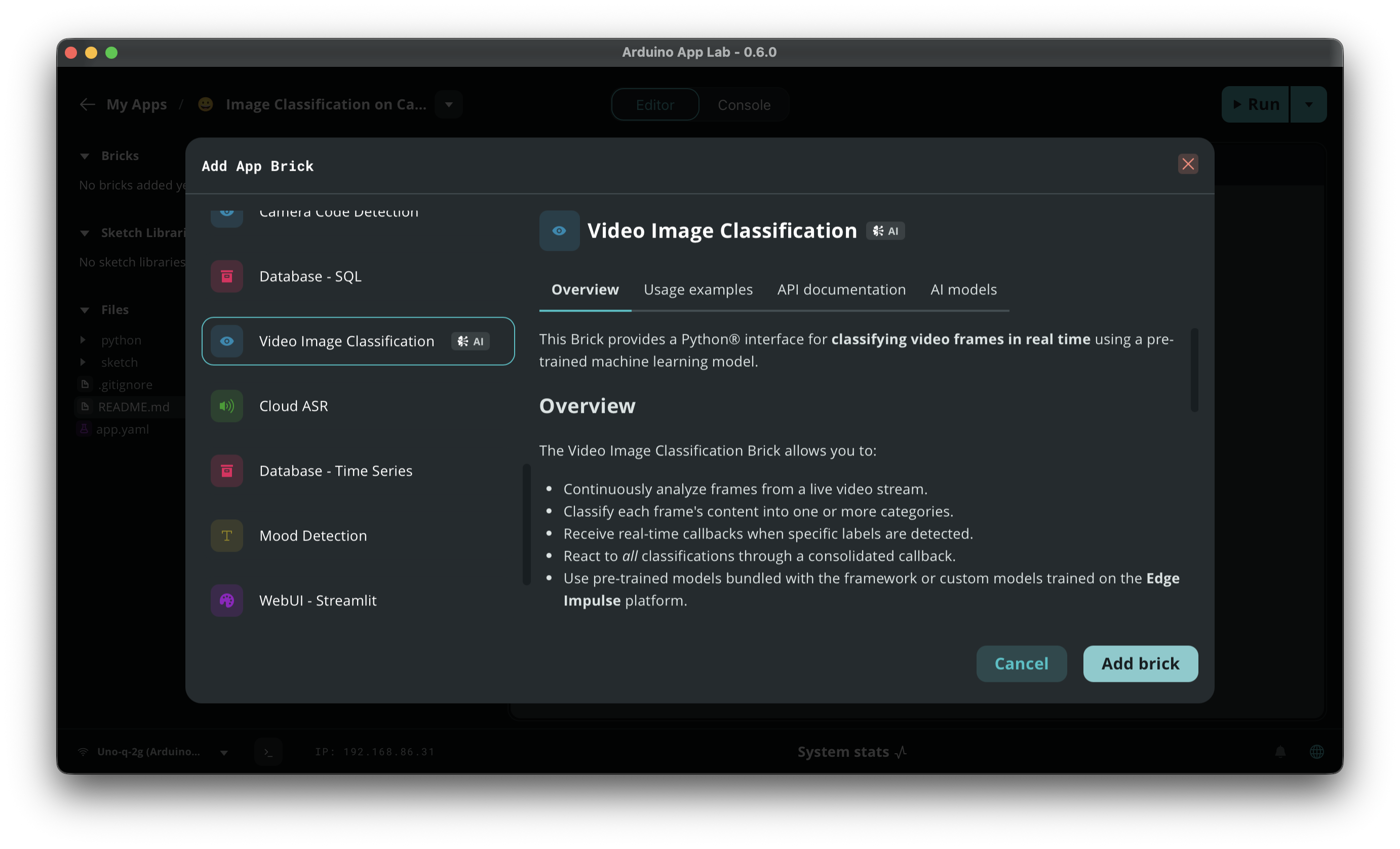Click the AI badge in the selected brick row

471,341
